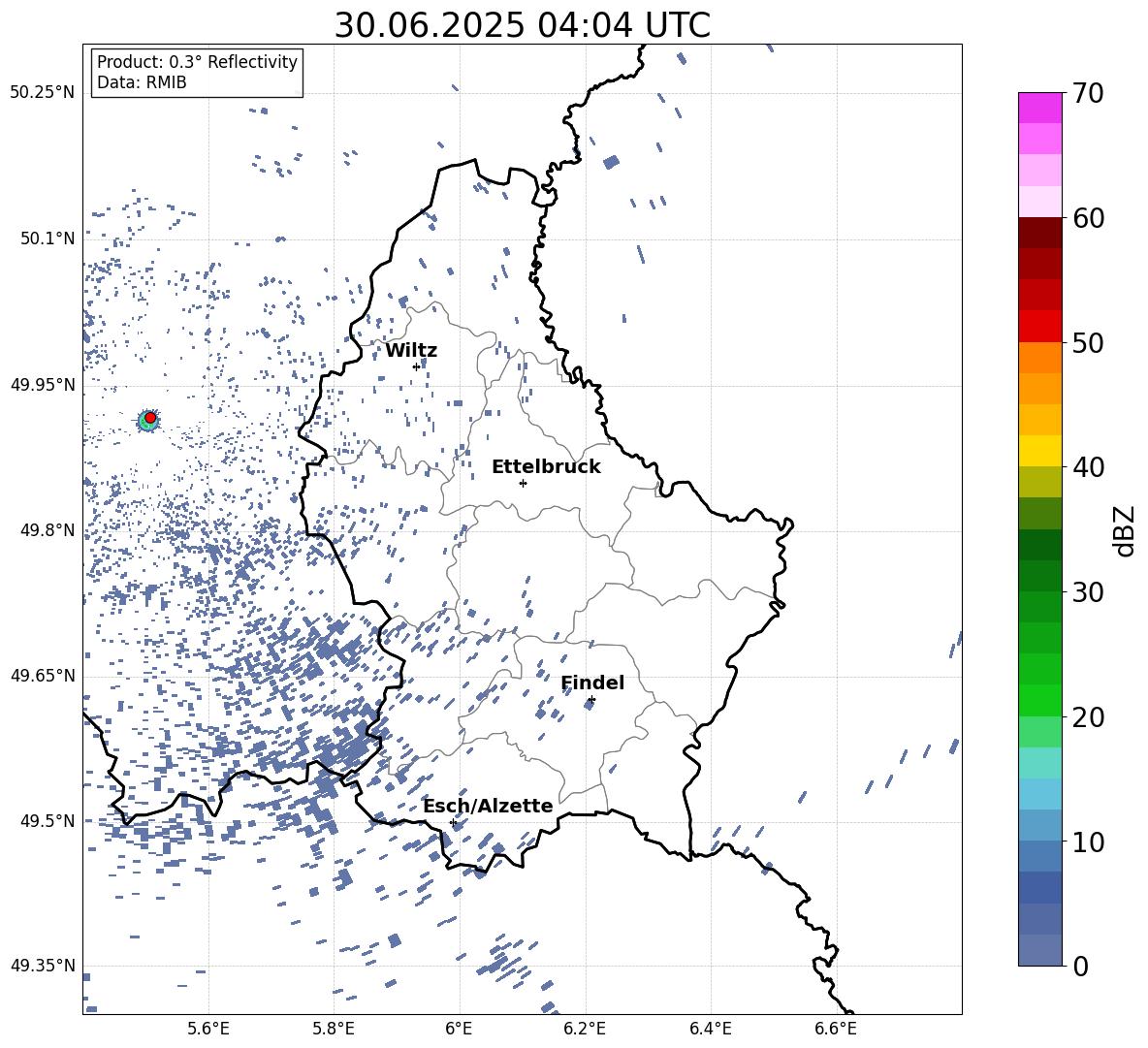Click the 49.65°N latitude label
Viewport: 1148px width, 1048px height.
(43, 675)
